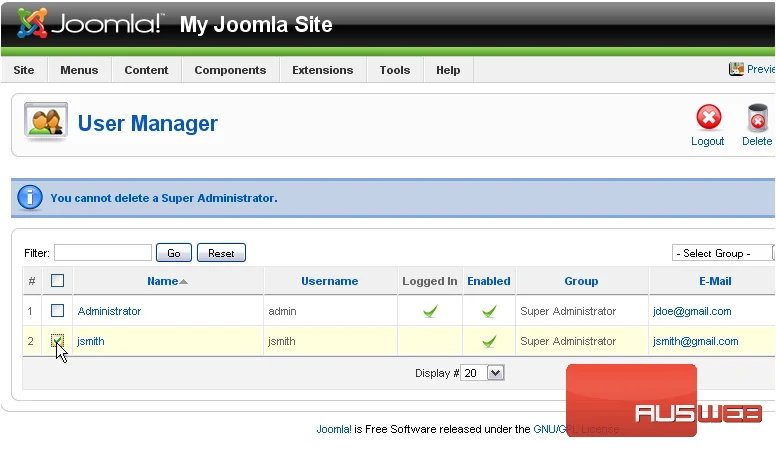Screen dimensions: 776x450
Task: Click into the Filter text field
Action: tap(103, 252)
